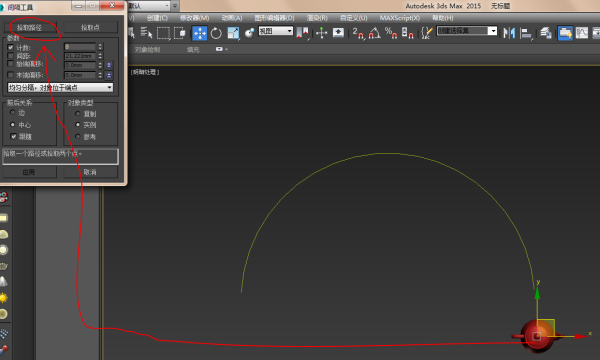This screenshot has height=360, width=600.
Task: Click the Use Pivot Point Center icon
Action: pyautogui.click(x=302, y=33)
